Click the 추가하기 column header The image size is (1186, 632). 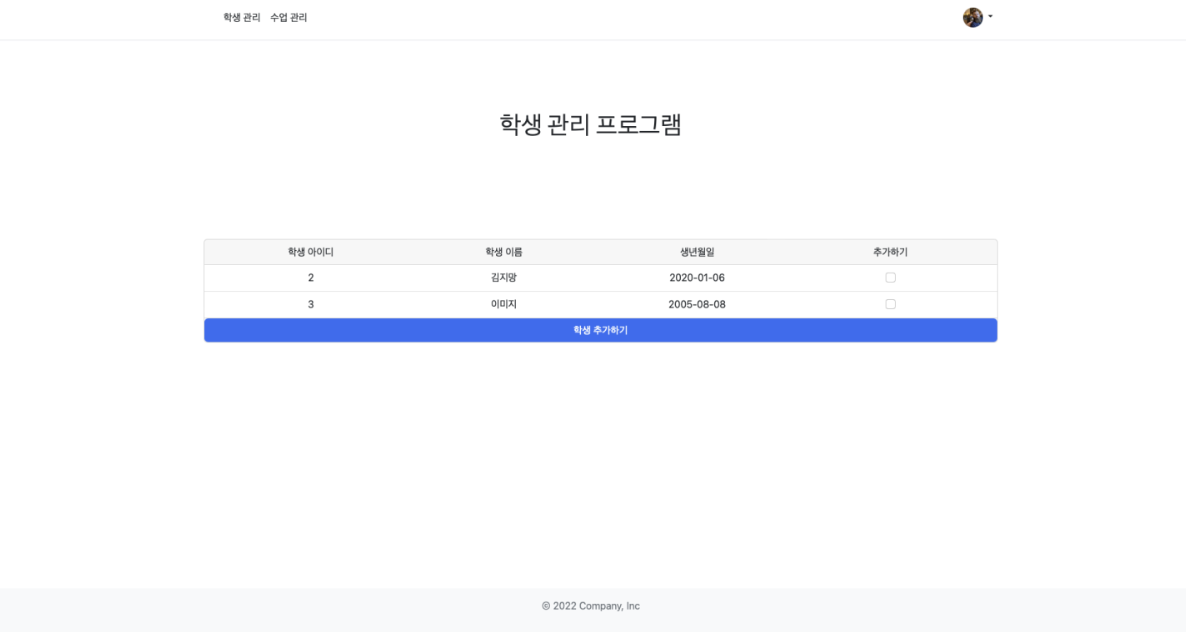pyautogui.click(x=890, y=252)
